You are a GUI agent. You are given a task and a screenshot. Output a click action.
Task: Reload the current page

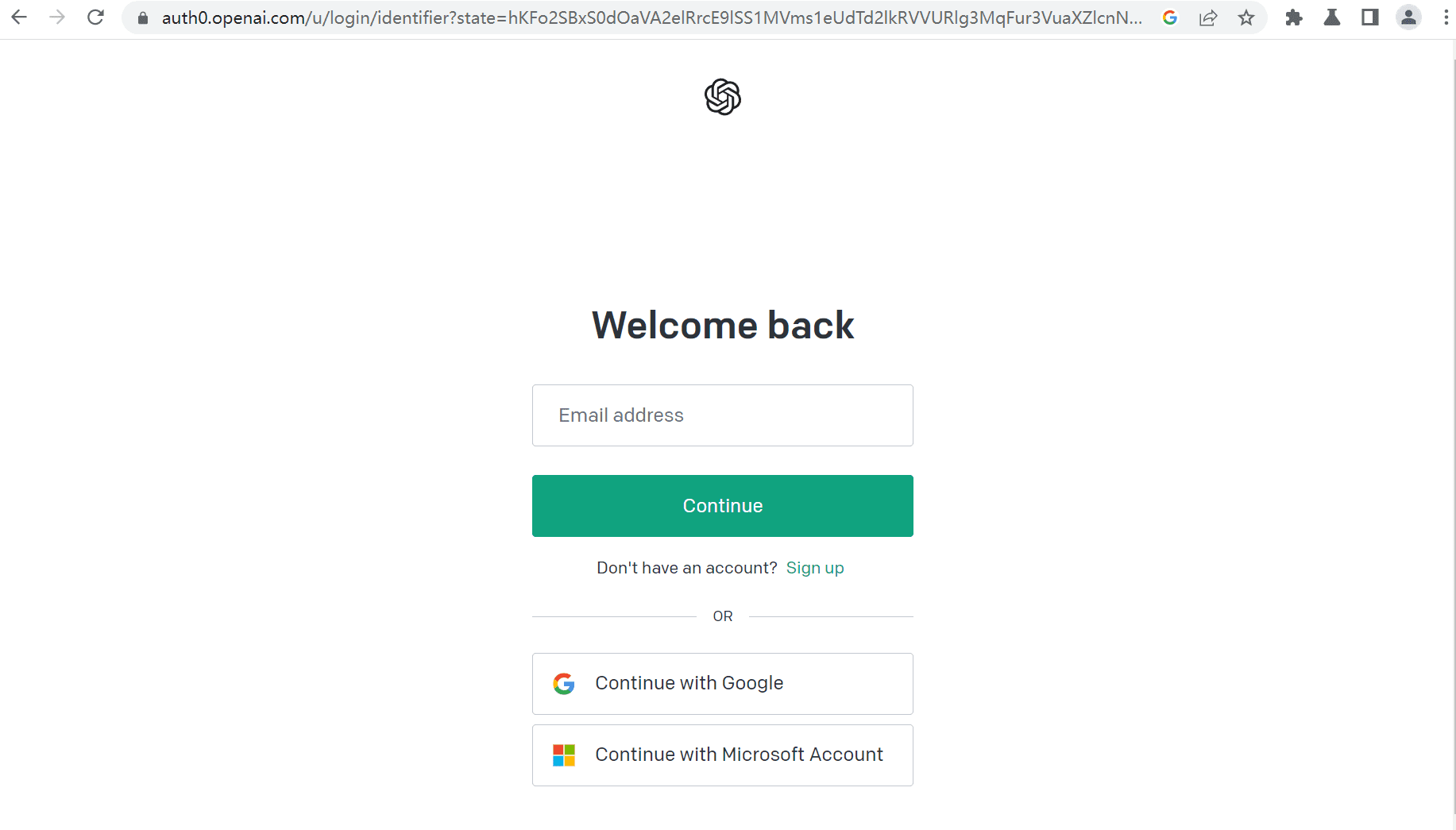pyautogui.click(x=95, y=17)
